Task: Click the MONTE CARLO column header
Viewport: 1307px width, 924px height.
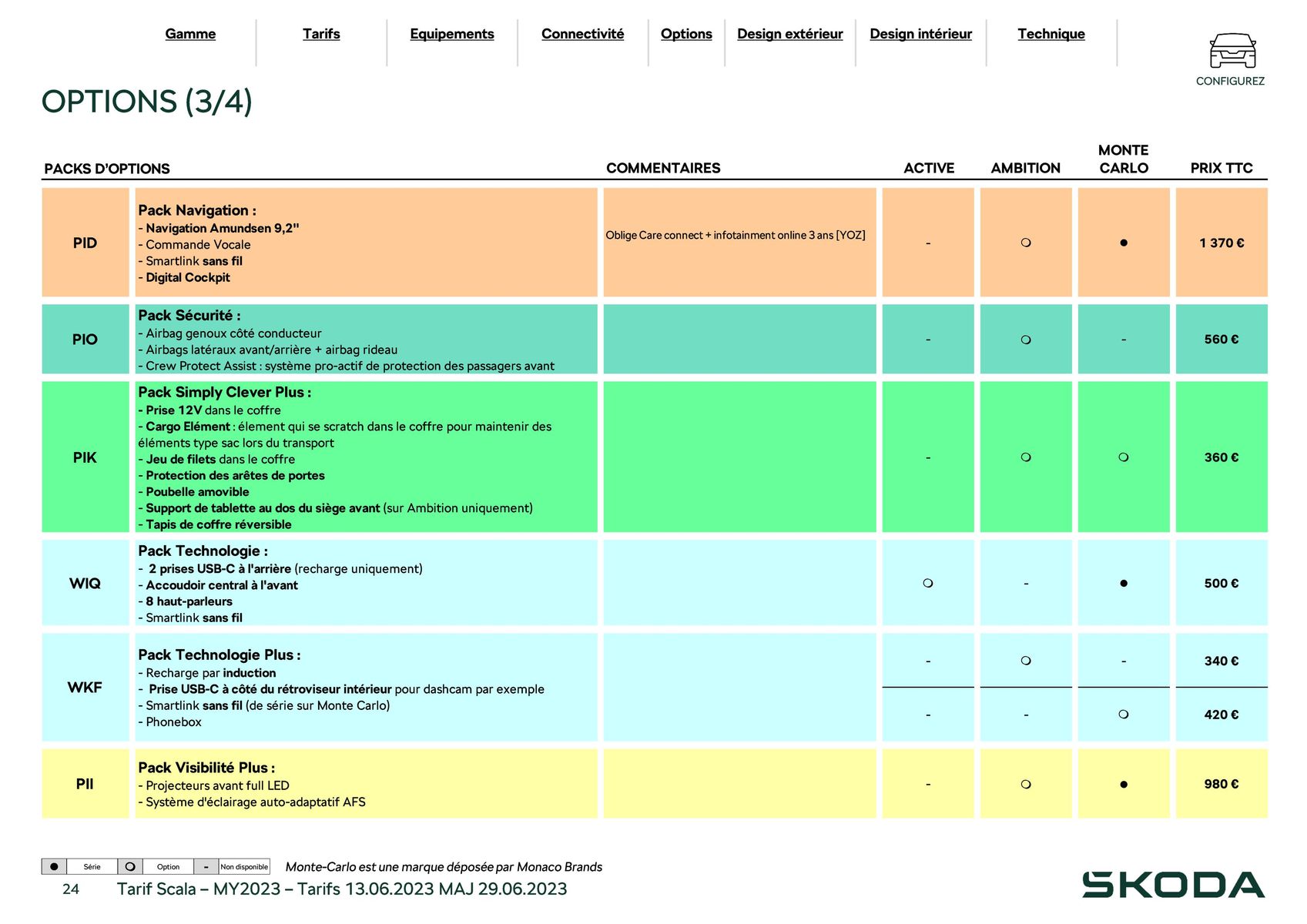Action: pos(1124,159)
